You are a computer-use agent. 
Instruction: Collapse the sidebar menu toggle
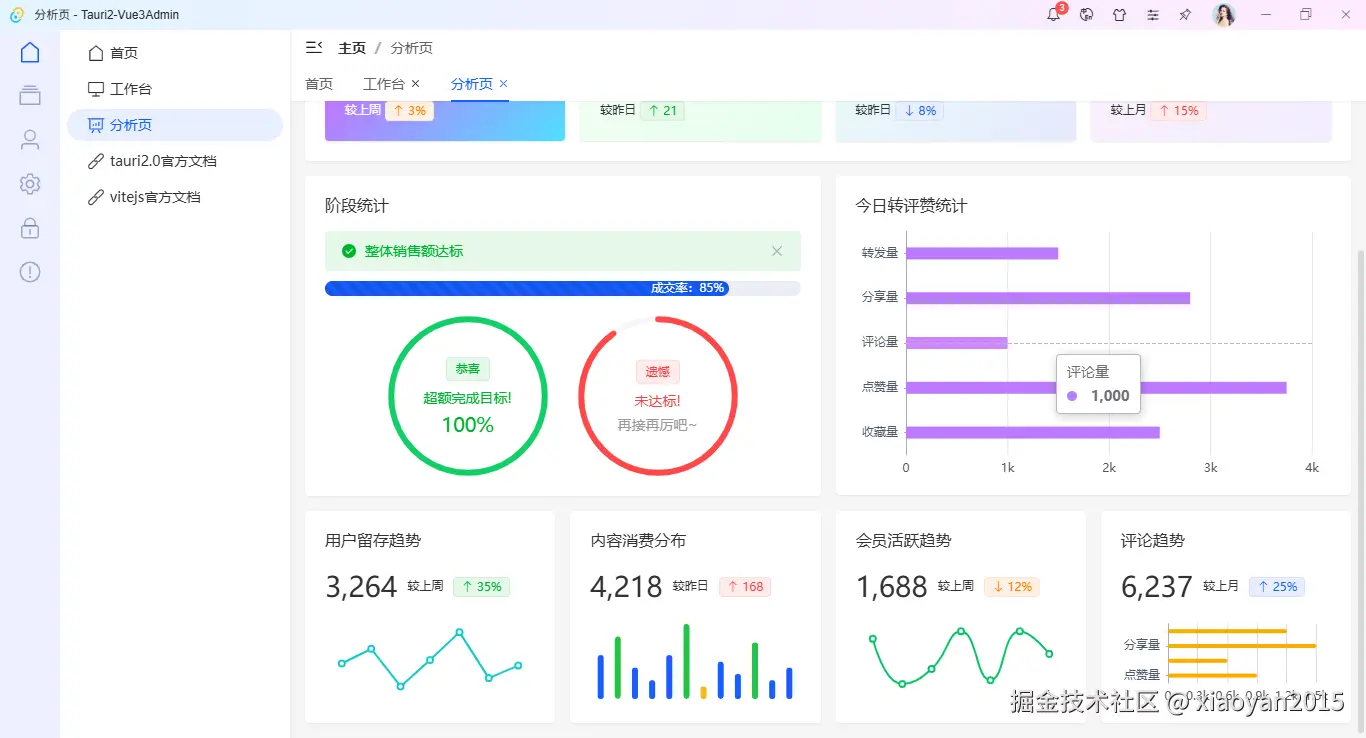pos(314,47)
